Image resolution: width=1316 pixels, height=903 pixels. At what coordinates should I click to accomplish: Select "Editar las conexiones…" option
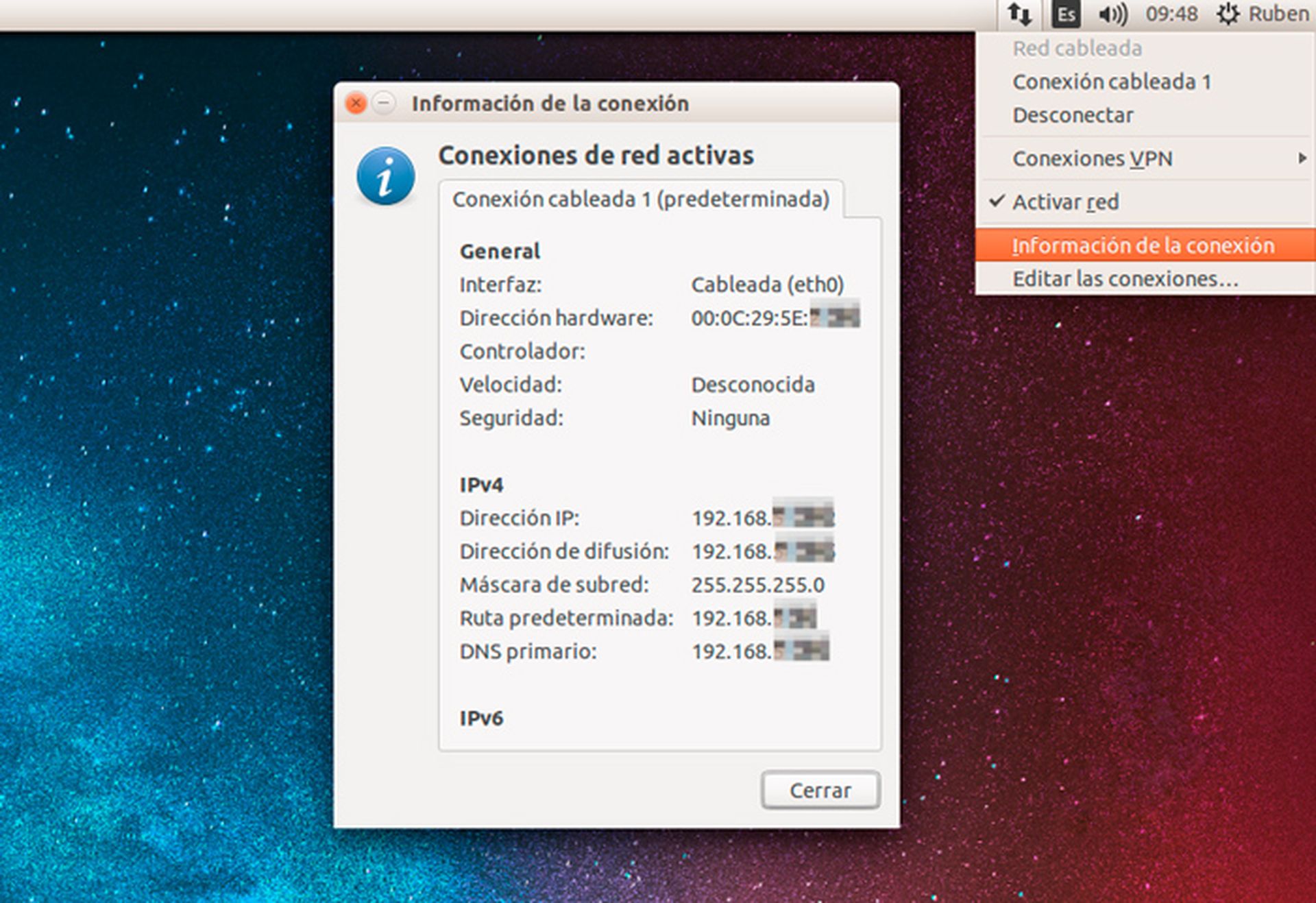pos(1125,278)
